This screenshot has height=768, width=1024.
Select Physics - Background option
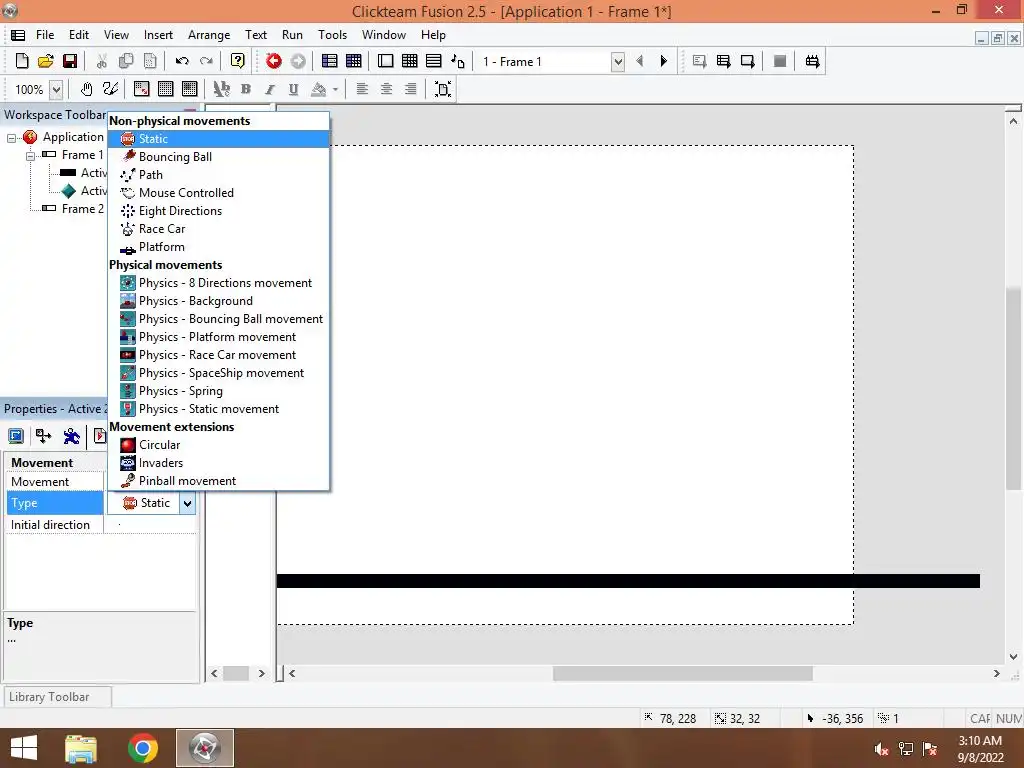tap(219, 301)
